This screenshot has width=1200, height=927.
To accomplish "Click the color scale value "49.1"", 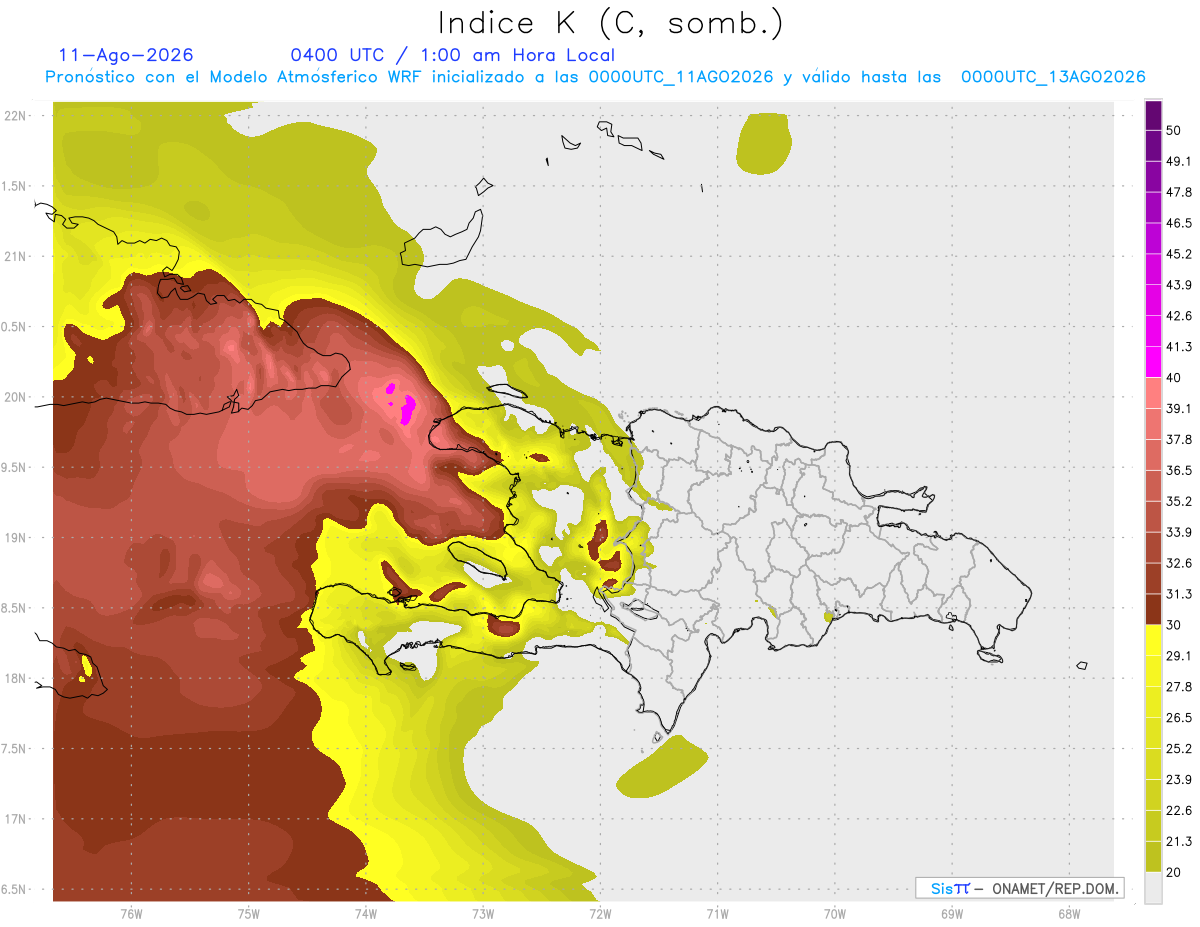I will [x=1179, y=161].
